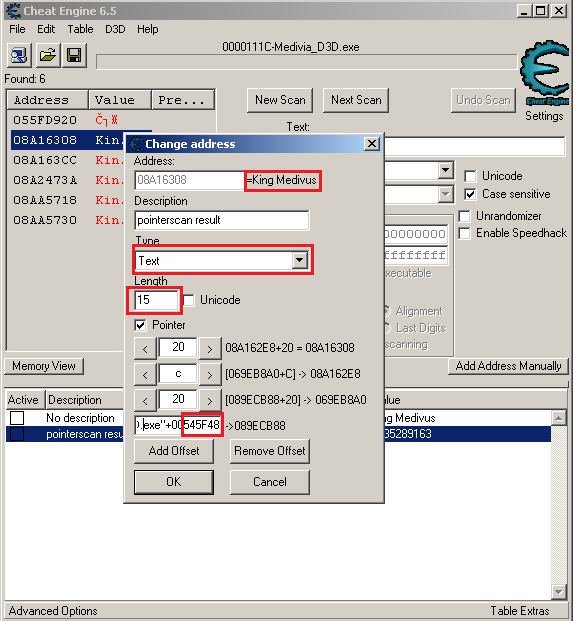Screen dimensions: 573x621
Task: Toggle Active checkbox for No description row
Action: [17, 418]
